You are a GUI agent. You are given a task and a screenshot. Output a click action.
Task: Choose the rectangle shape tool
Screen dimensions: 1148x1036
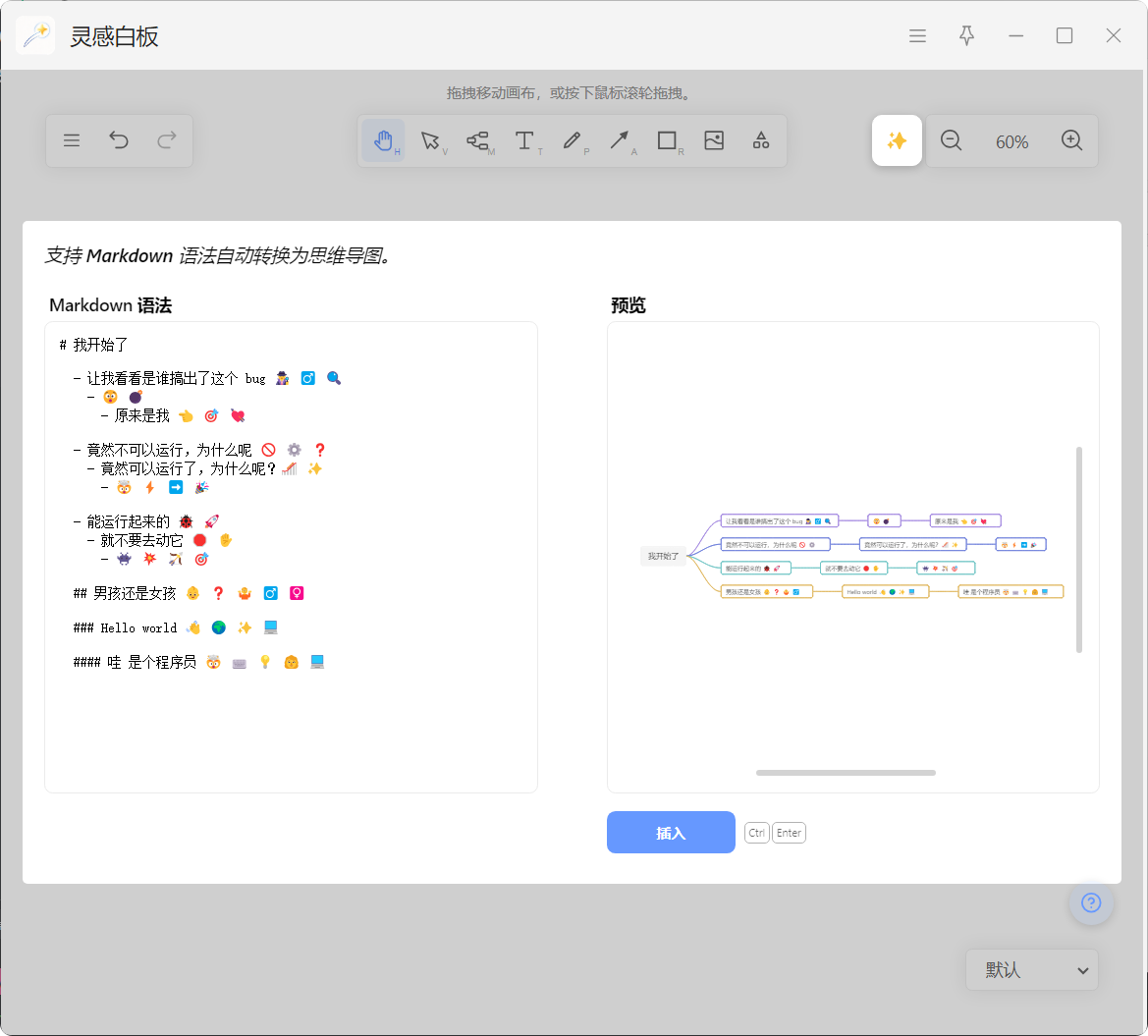667,140
